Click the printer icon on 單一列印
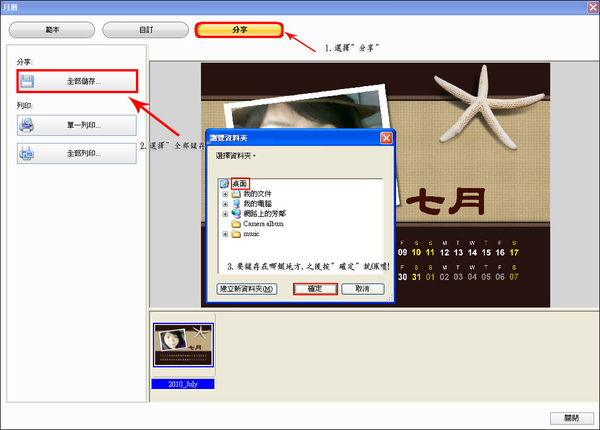This screenshot has height=430, width=600. [x=27, y=125]
